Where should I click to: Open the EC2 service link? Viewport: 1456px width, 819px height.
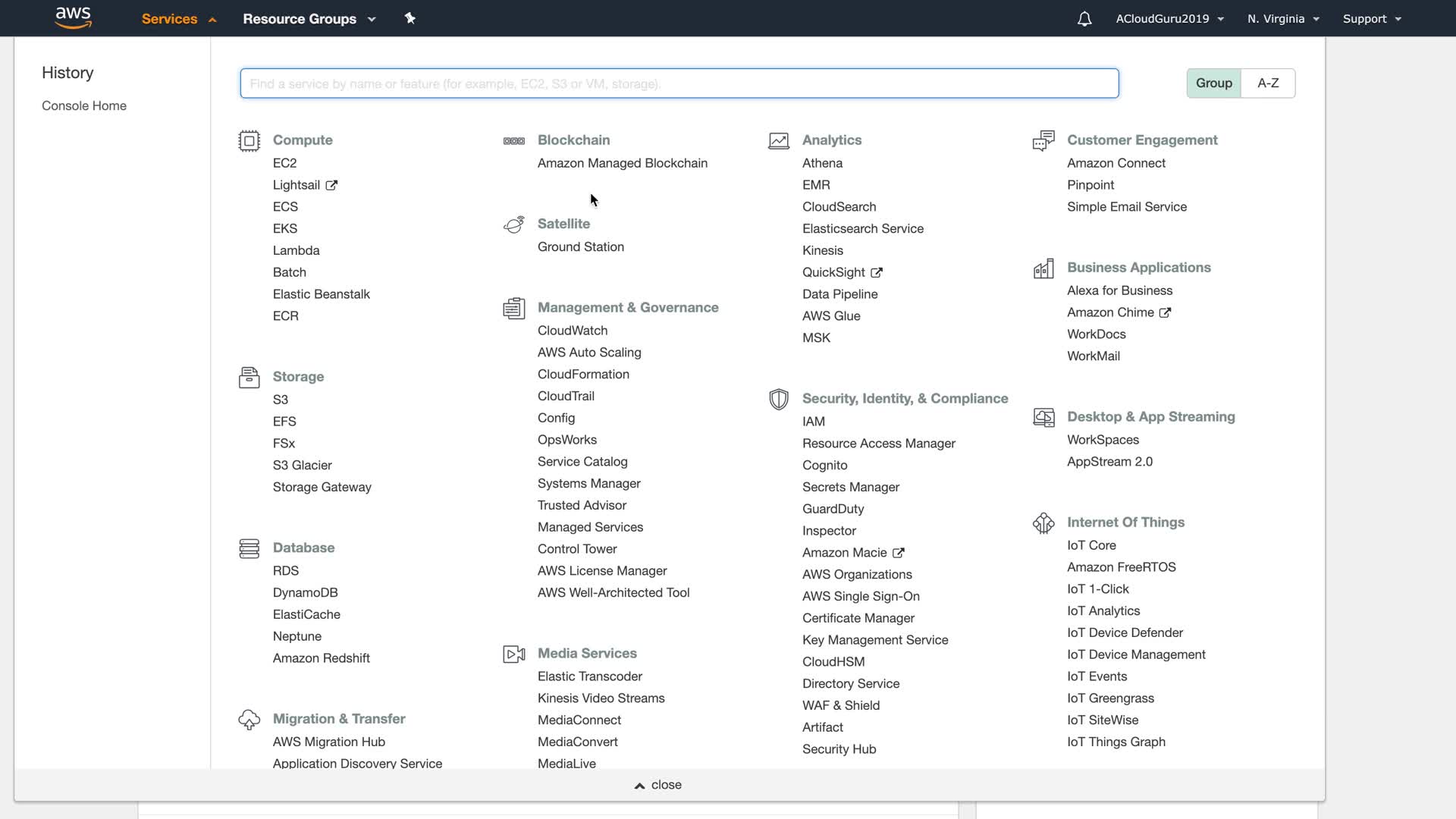point(284,163)
